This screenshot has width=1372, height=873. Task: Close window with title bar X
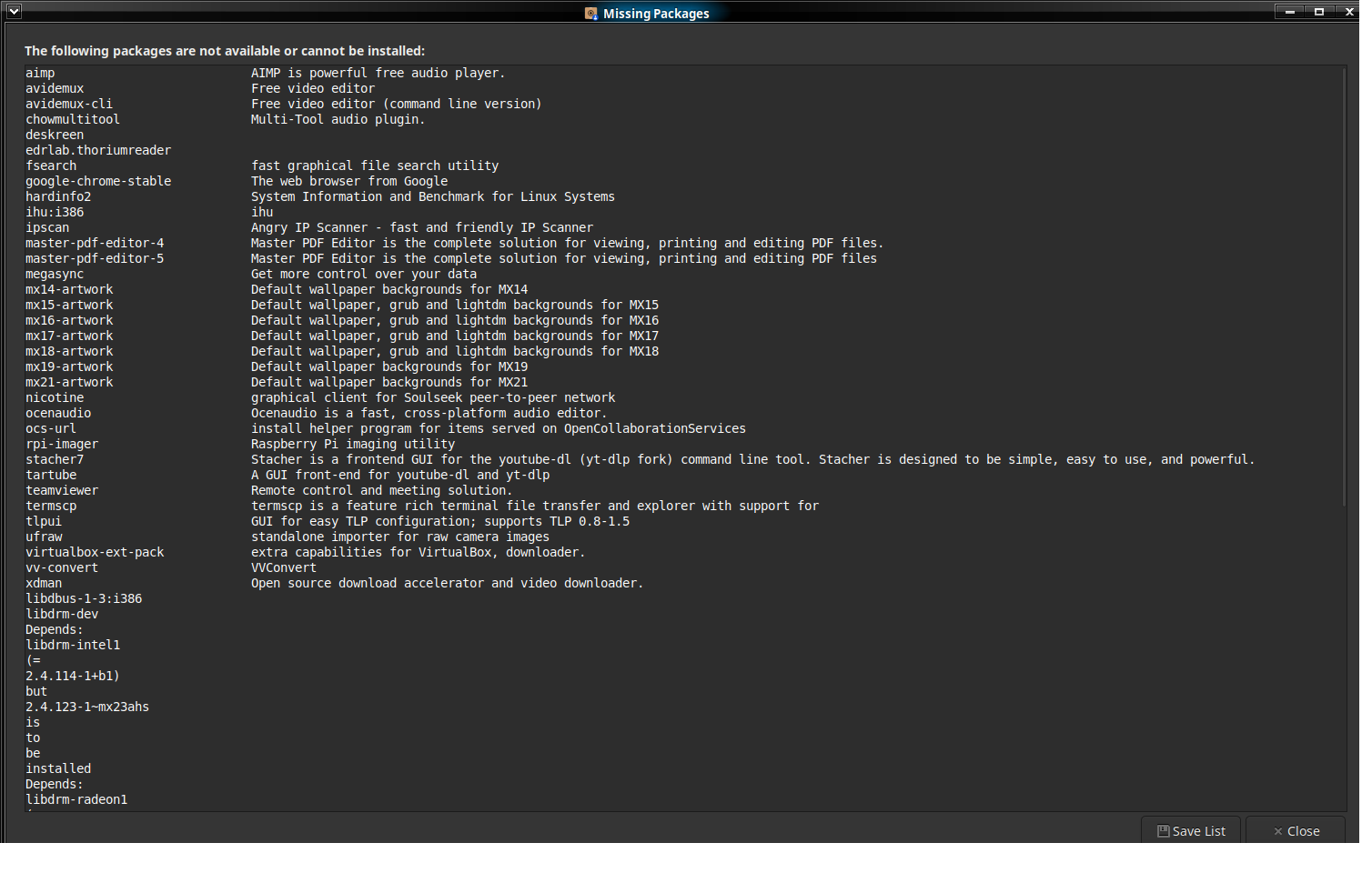1348,12
